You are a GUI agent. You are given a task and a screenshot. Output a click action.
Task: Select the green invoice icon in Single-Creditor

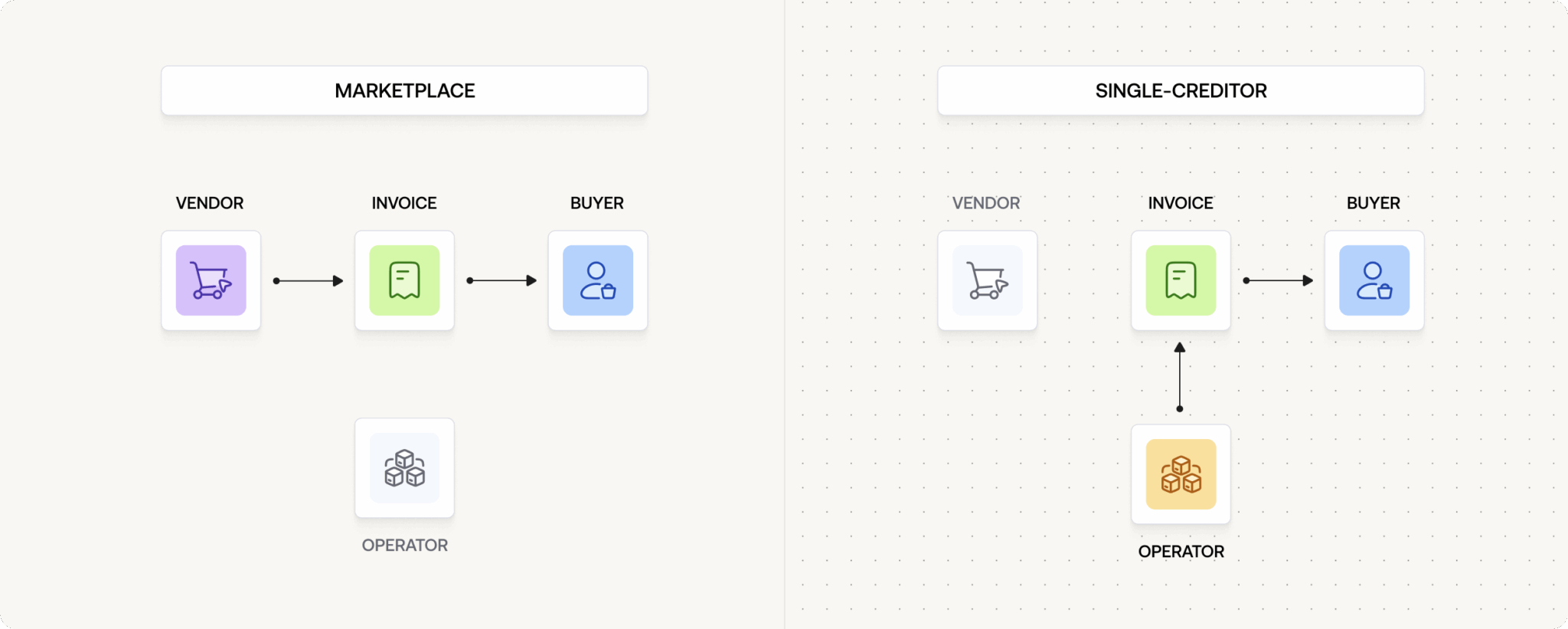[1181, 280]
